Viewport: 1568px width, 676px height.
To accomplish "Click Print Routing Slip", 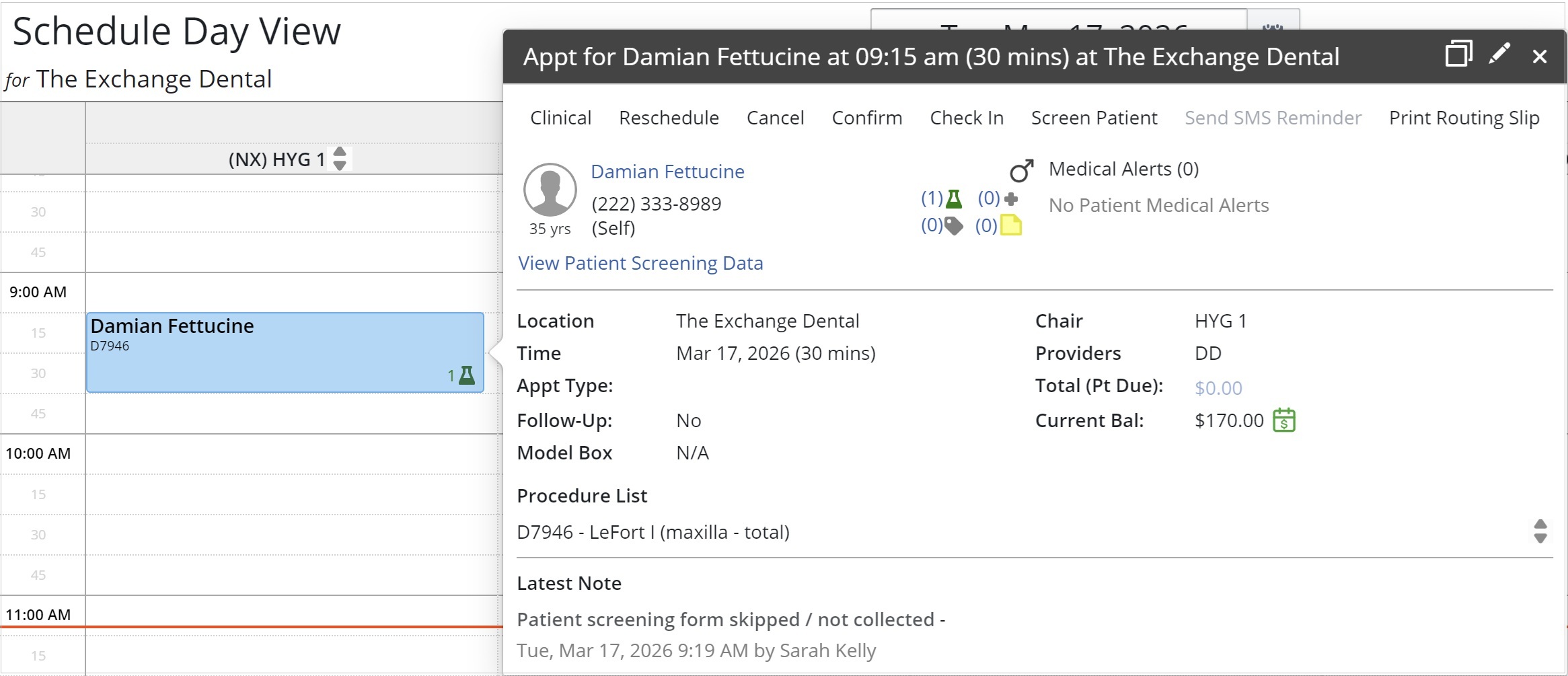I will pyautogui.click(x=1464, y=118).
